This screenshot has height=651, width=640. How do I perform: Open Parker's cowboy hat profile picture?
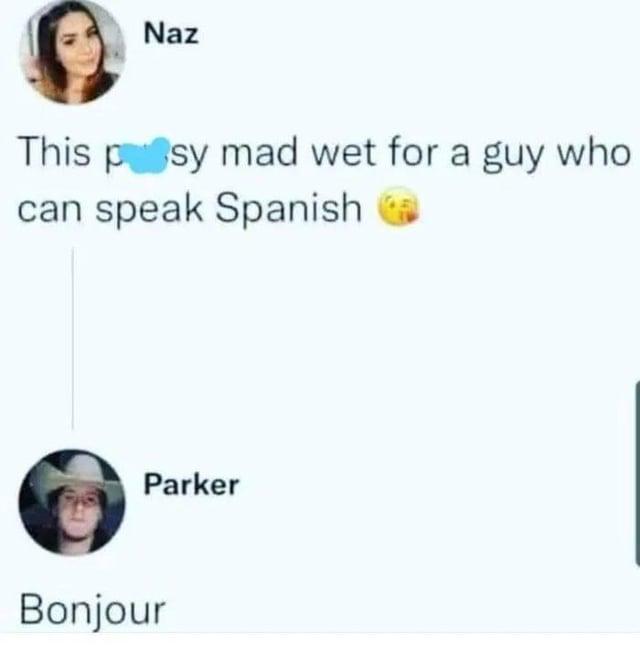coord(72,502)
